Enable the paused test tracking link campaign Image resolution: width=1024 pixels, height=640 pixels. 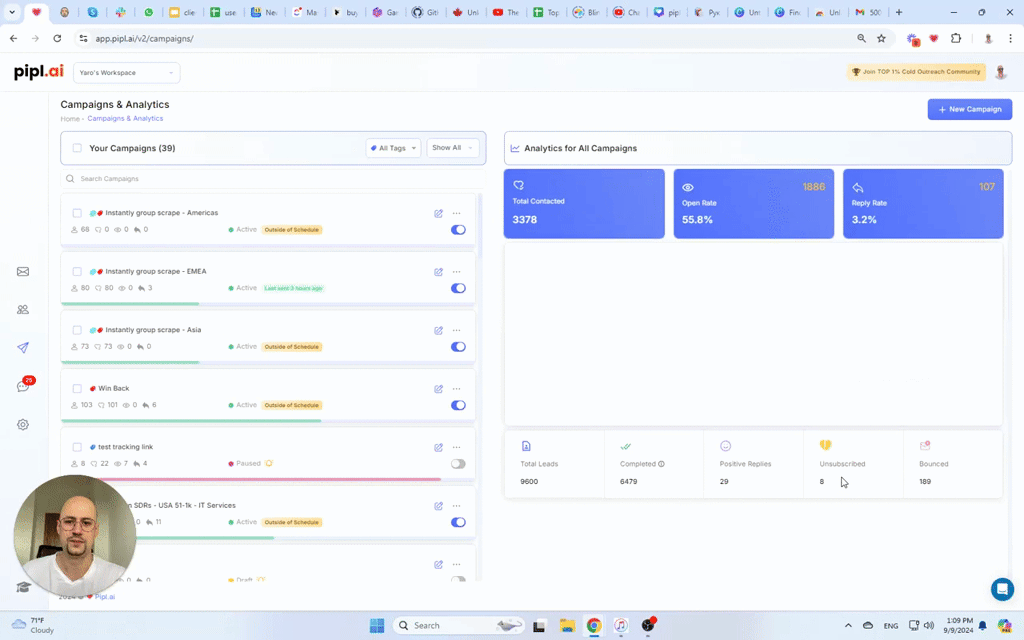point(458,463)
